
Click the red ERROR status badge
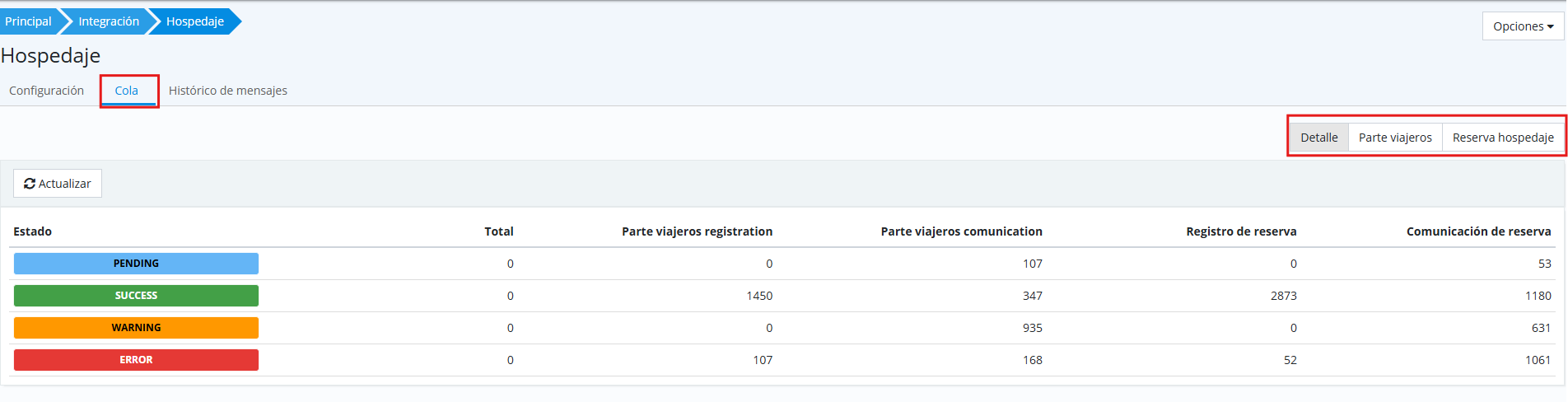point(136,360)
